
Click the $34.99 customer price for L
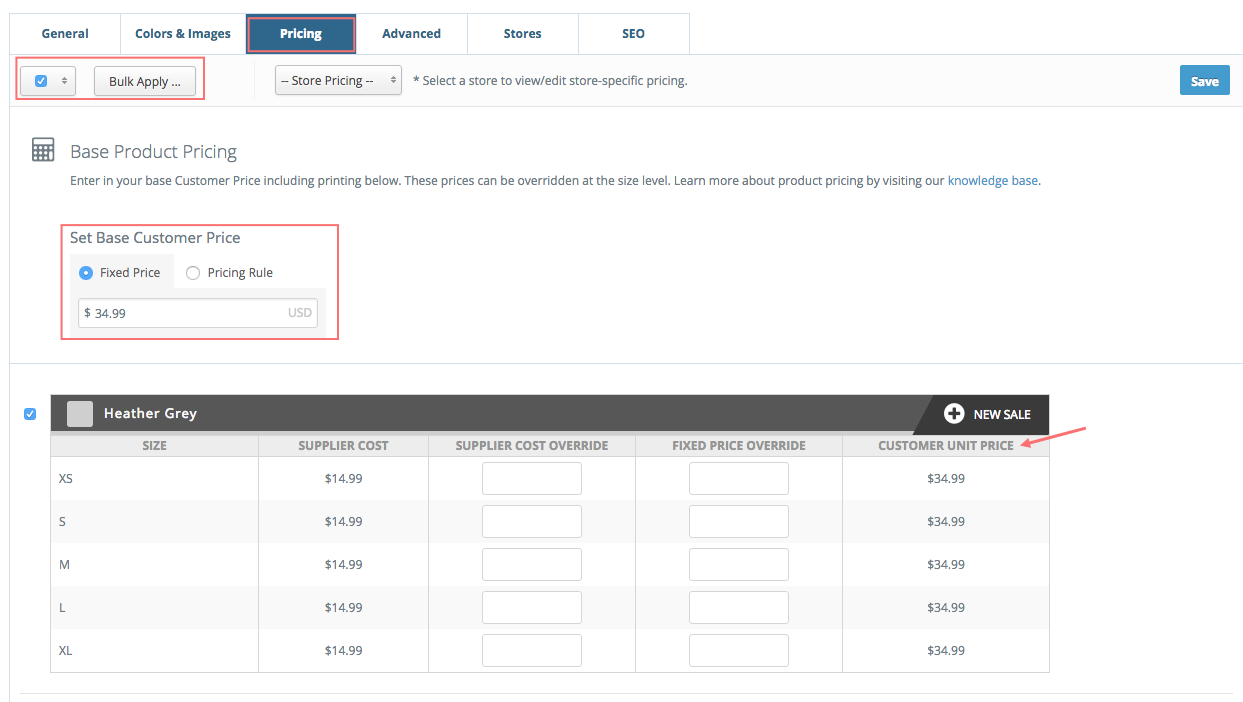coord(946,607)
